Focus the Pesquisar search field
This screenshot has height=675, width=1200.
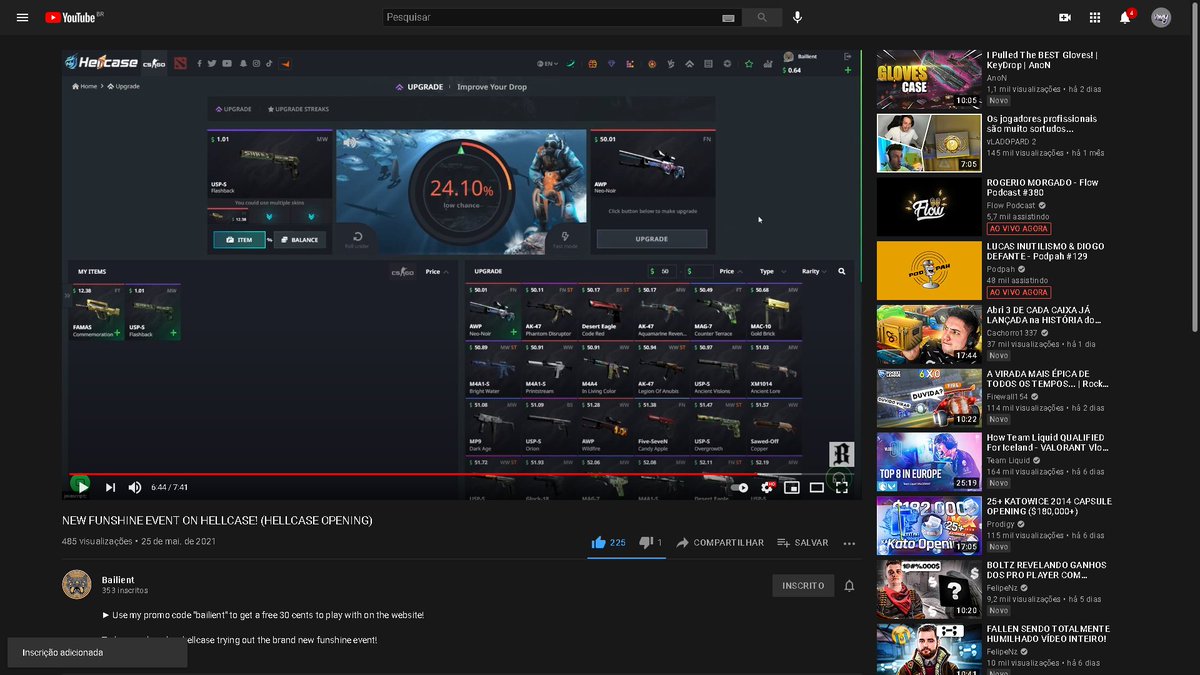pos(550,17)
